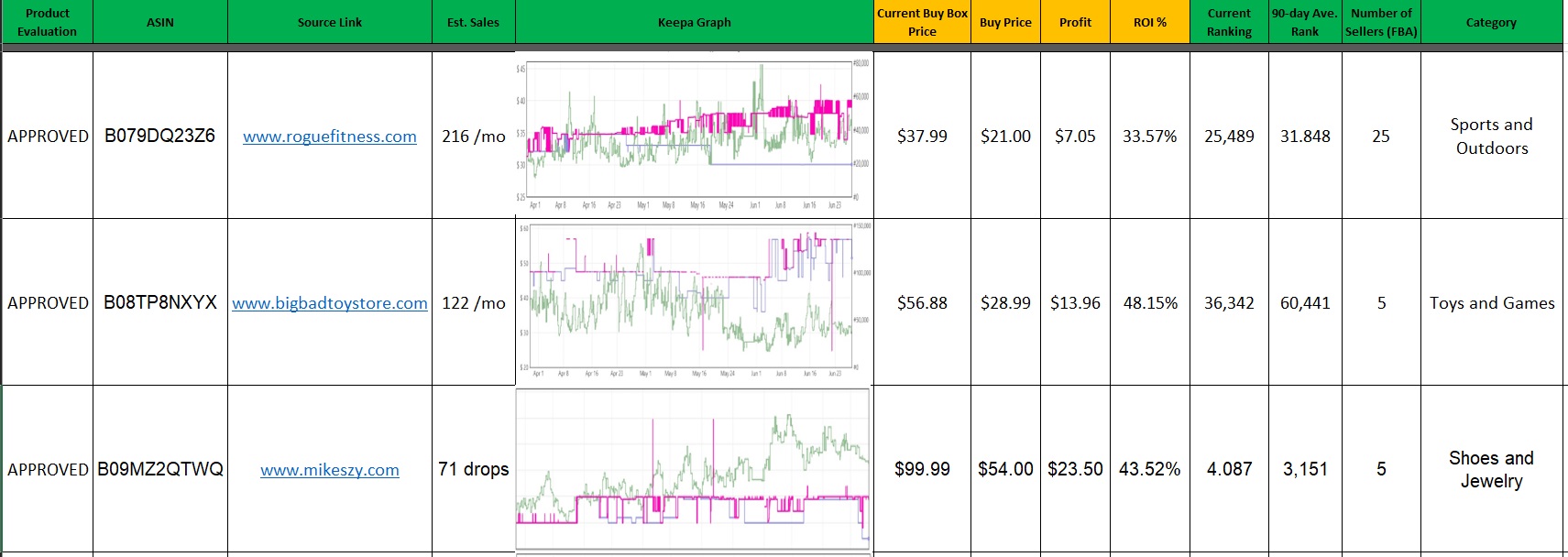Screen dimensions: 1568x557
Task: Select the $23.50 profit cell
Action: tap(1075, 469)
